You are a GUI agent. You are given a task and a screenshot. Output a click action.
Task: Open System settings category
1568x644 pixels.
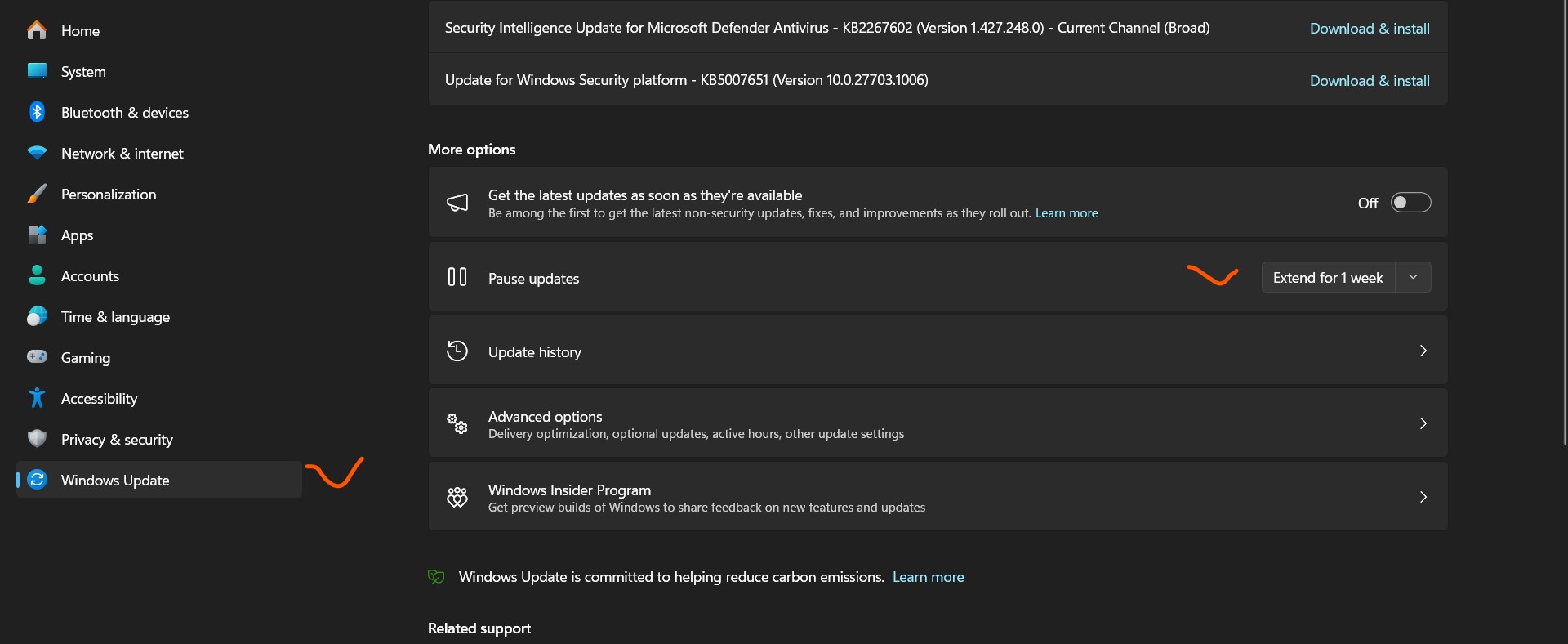[159, 71]
